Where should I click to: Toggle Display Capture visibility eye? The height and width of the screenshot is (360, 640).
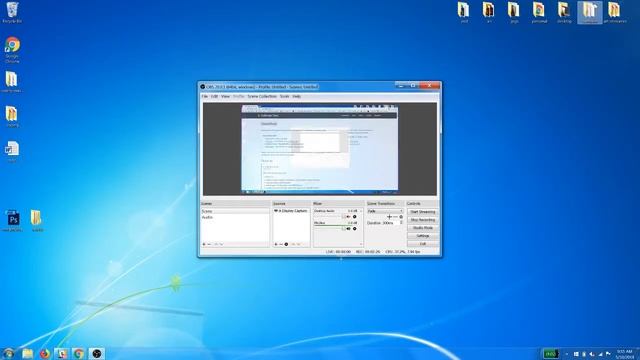(x=276, y=211)
